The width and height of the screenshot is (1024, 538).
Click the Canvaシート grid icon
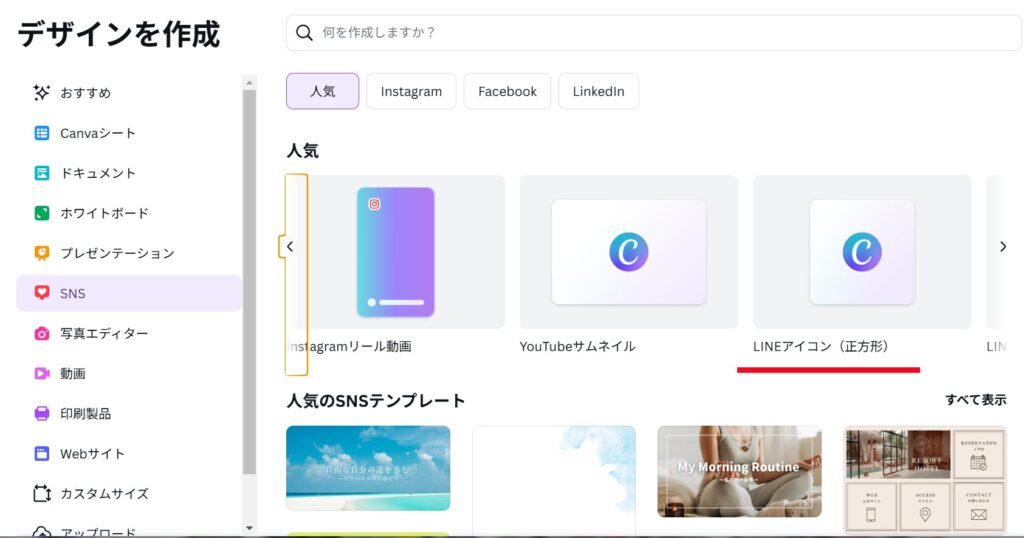click(x=42, y=133)
